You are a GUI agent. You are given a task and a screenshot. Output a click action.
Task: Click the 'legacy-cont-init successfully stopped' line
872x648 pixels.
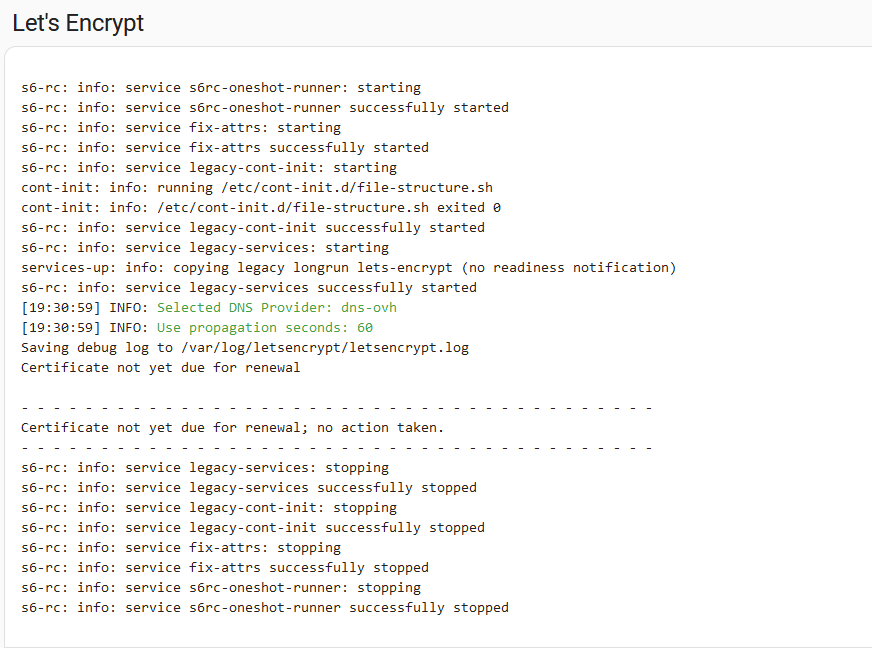click(x=253, y=528)
